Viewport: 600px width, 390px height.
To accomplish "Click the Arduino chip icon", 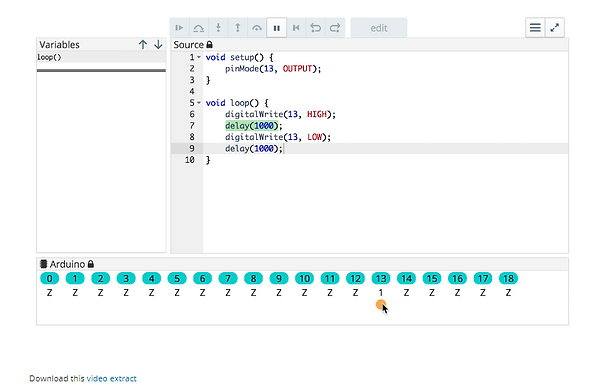I will point(44,264).
